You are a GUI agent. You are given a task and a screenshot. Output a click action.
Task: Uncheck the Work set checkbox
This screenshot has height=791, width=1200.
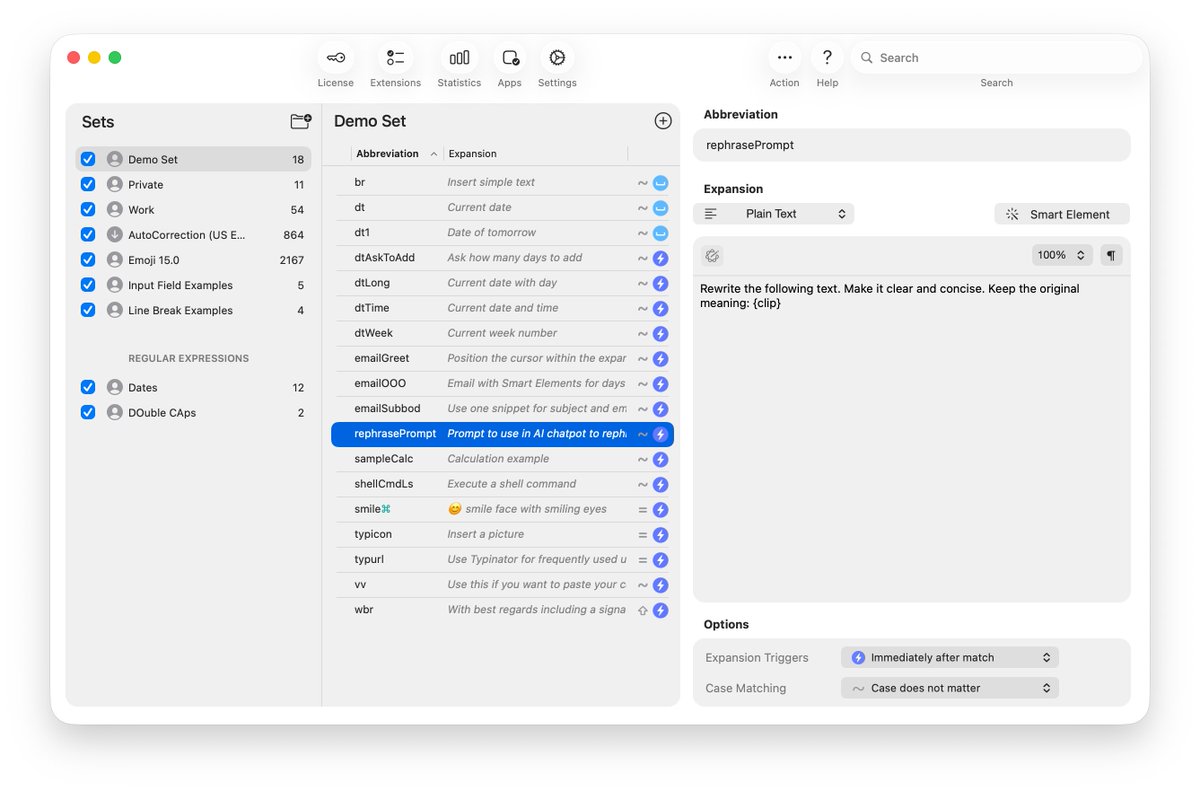[88, 209]
